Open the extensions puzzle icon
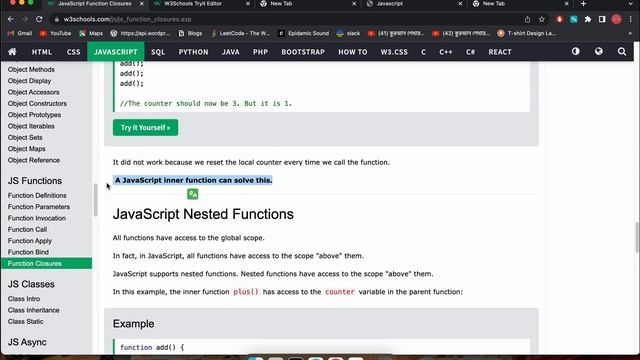Viewport: 640px width, 360px height. click(x=588, y=19)
